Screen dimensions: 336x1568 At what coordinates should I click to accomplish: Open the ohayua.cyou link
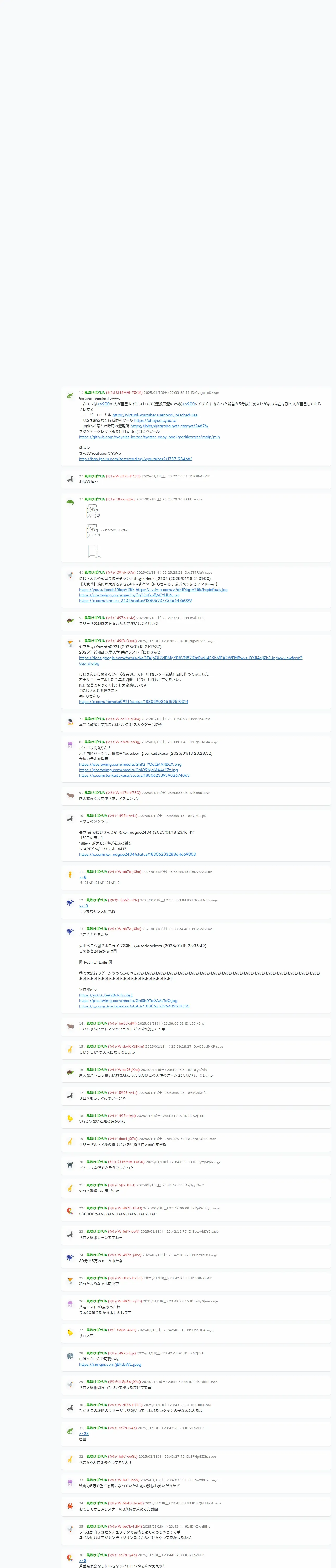click(x=155, y=420)
